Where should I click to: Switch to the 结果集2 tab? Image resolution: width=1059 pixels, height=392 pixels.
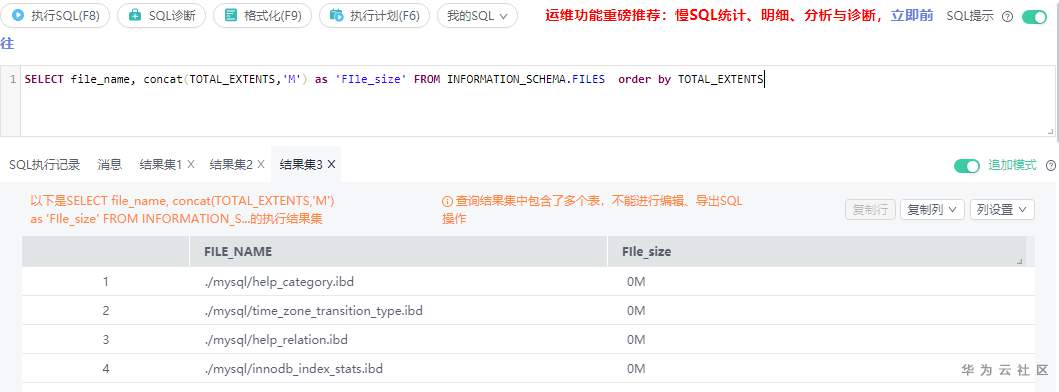(x=231, y=164)
